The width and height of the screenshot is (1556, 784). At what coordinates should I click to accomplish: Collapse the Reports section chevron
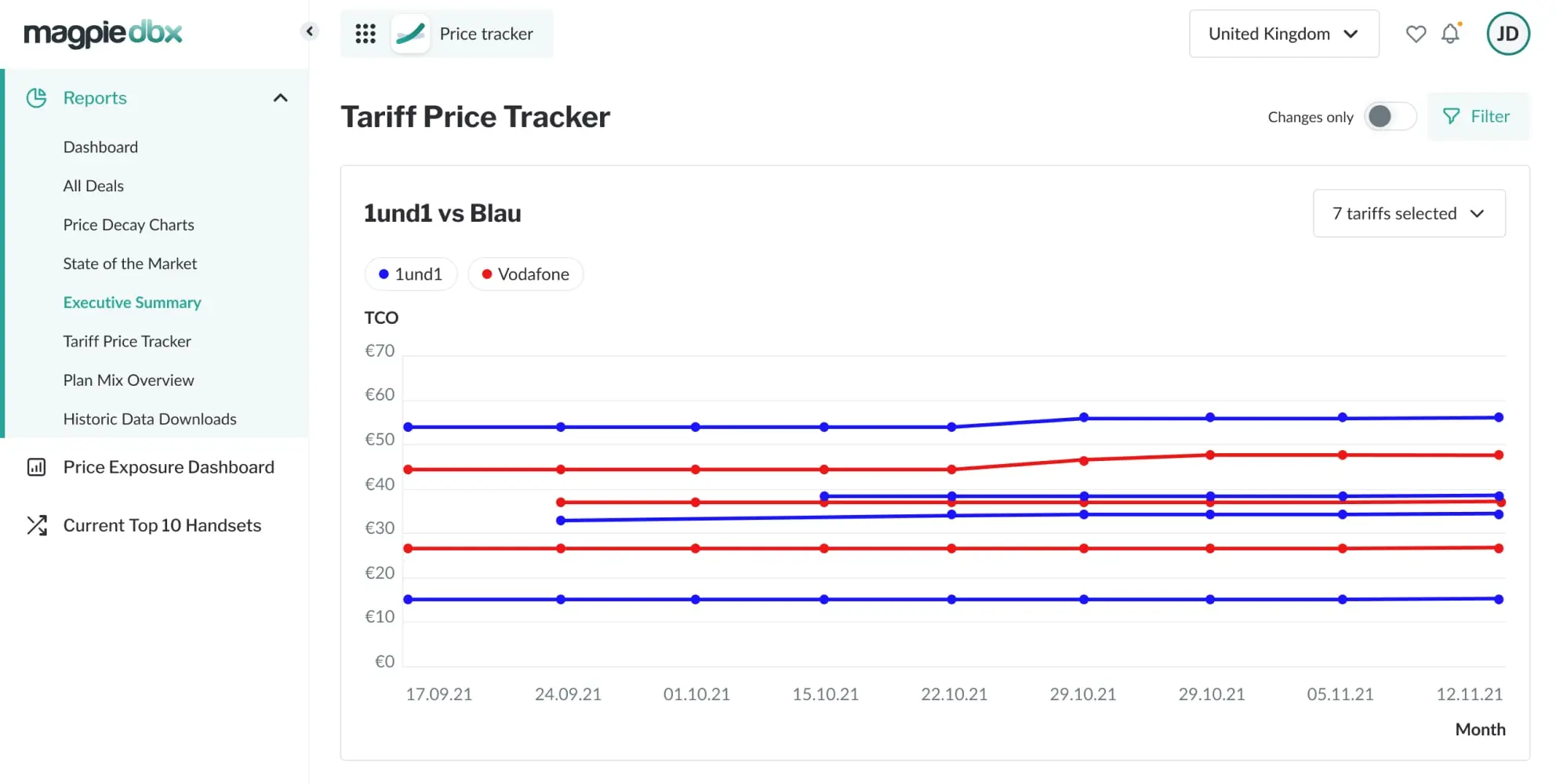(280, 98)
